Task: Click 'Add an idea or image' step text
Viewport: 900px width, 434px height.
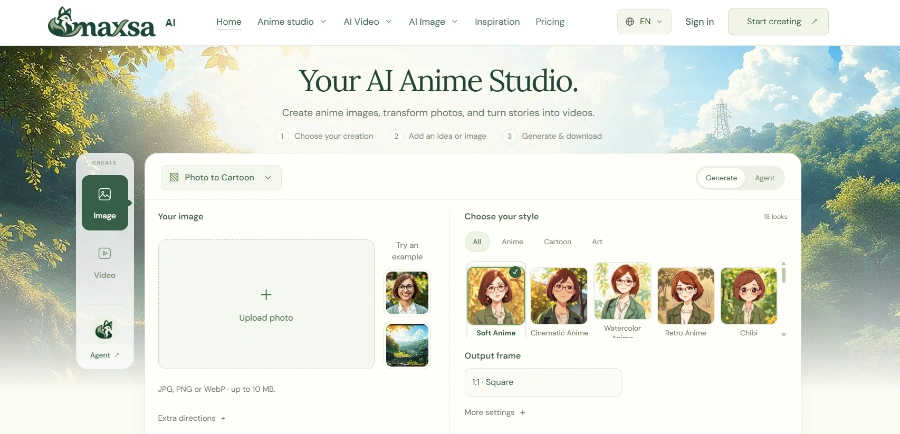Action: point(447,136)
